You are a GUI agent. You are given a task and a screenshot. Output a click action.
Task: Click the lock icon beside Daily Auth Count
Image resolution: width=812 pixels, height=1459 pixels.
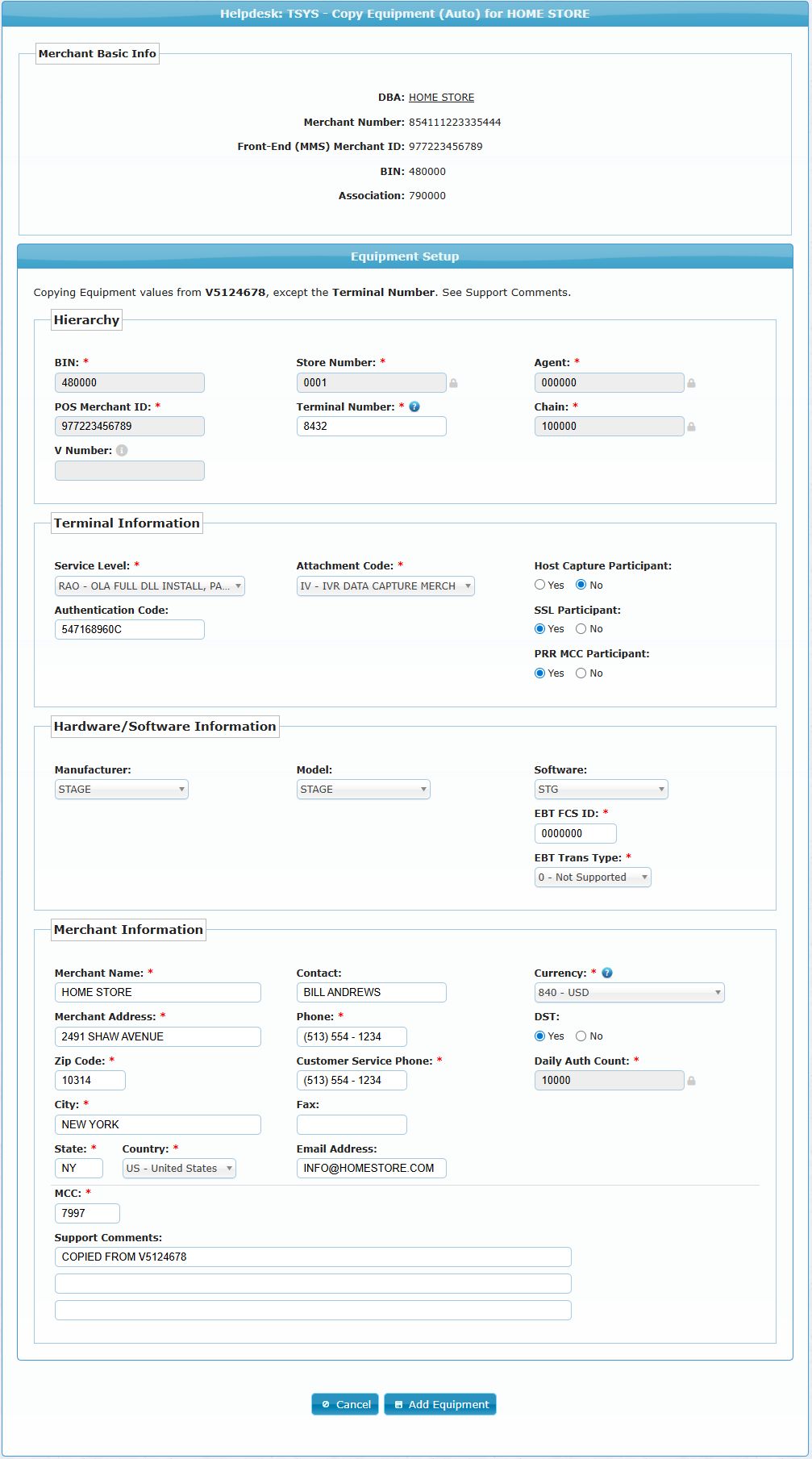coord(691,1081)
